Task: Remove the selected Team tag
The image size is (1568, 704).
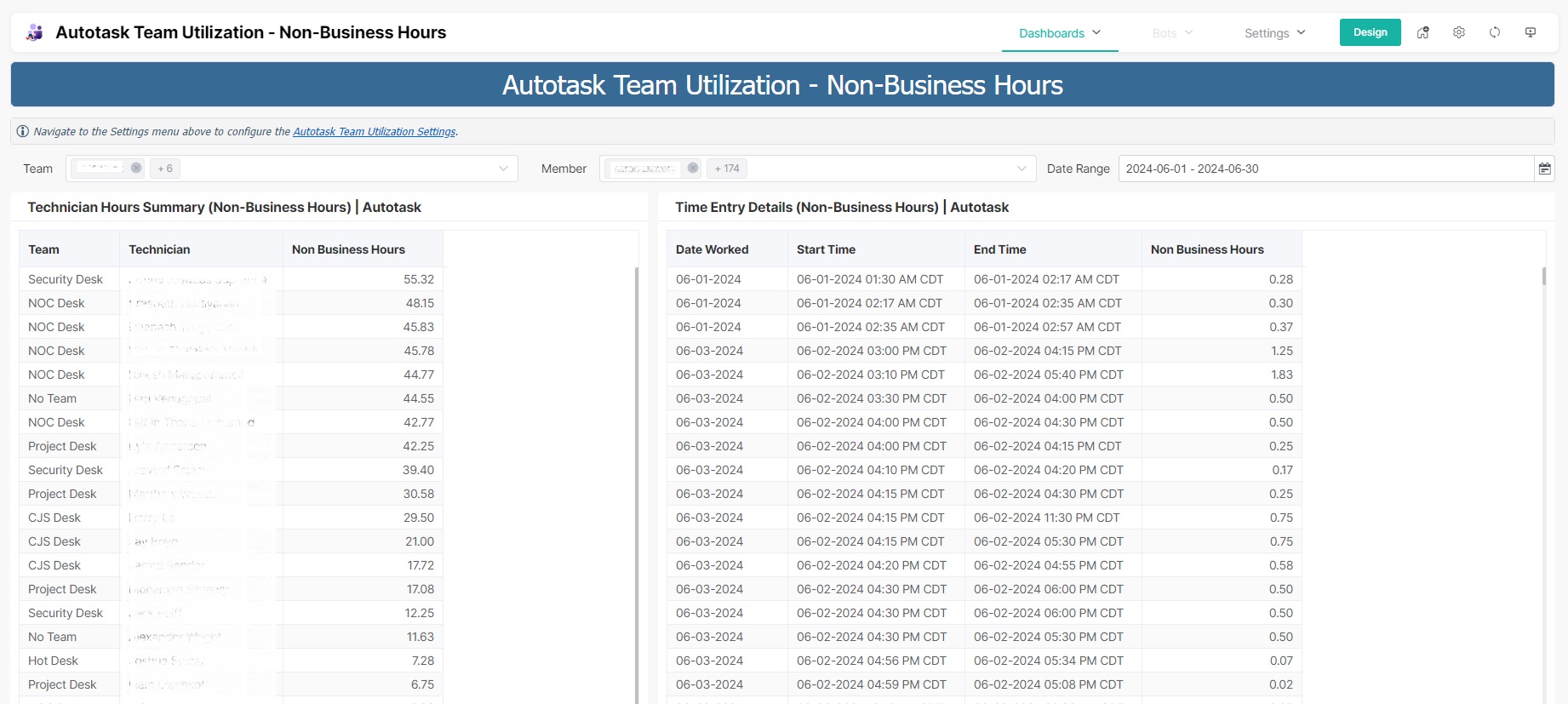Action: pos(136,168)
